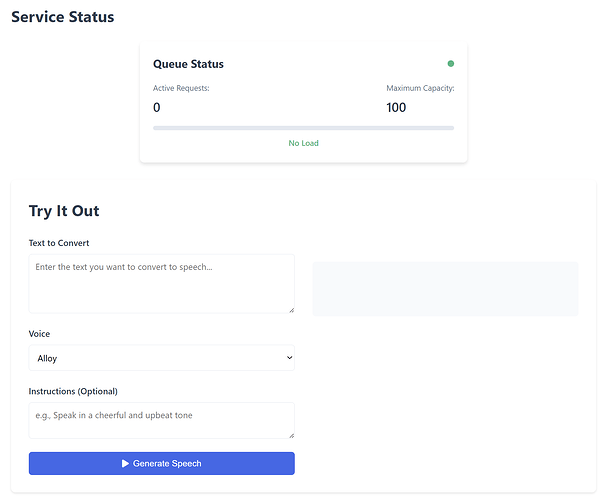Click the queue load progress bar

303,128
